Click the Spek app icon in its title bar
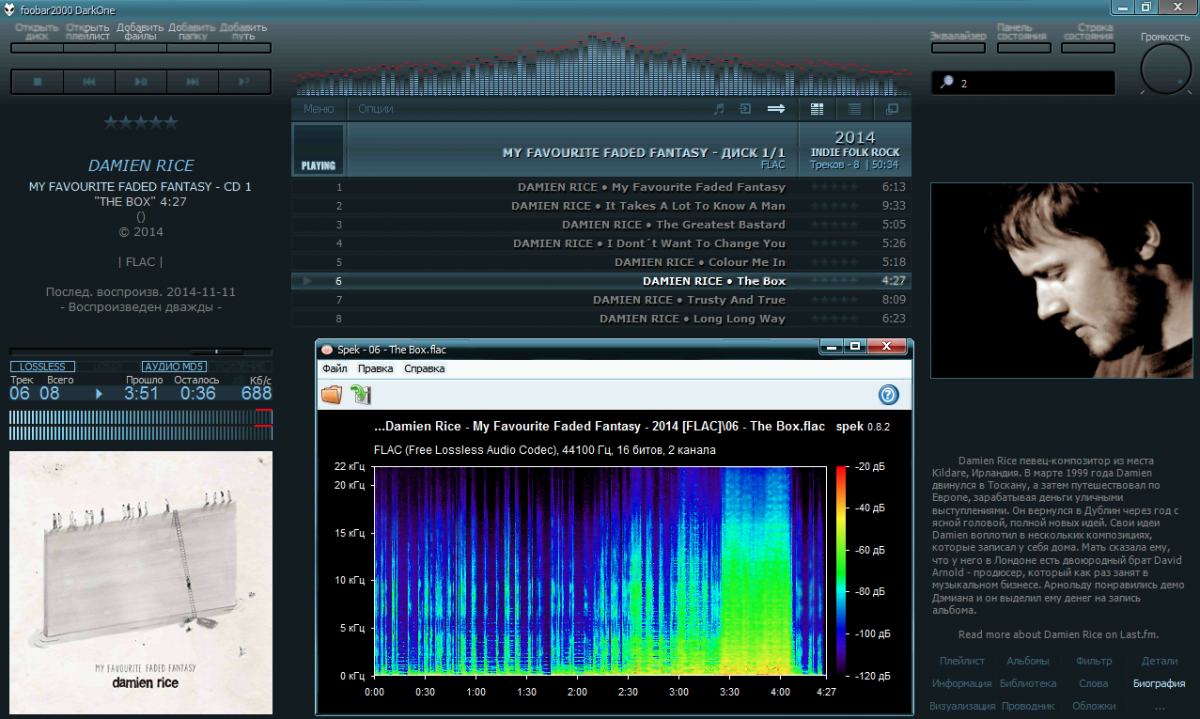 click(x=325, y=349)
